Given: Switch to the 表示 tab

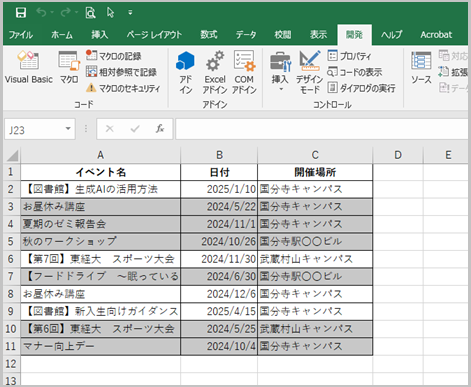Looking at the screenshot, I should pyautogui.click(x=318, y=35).
